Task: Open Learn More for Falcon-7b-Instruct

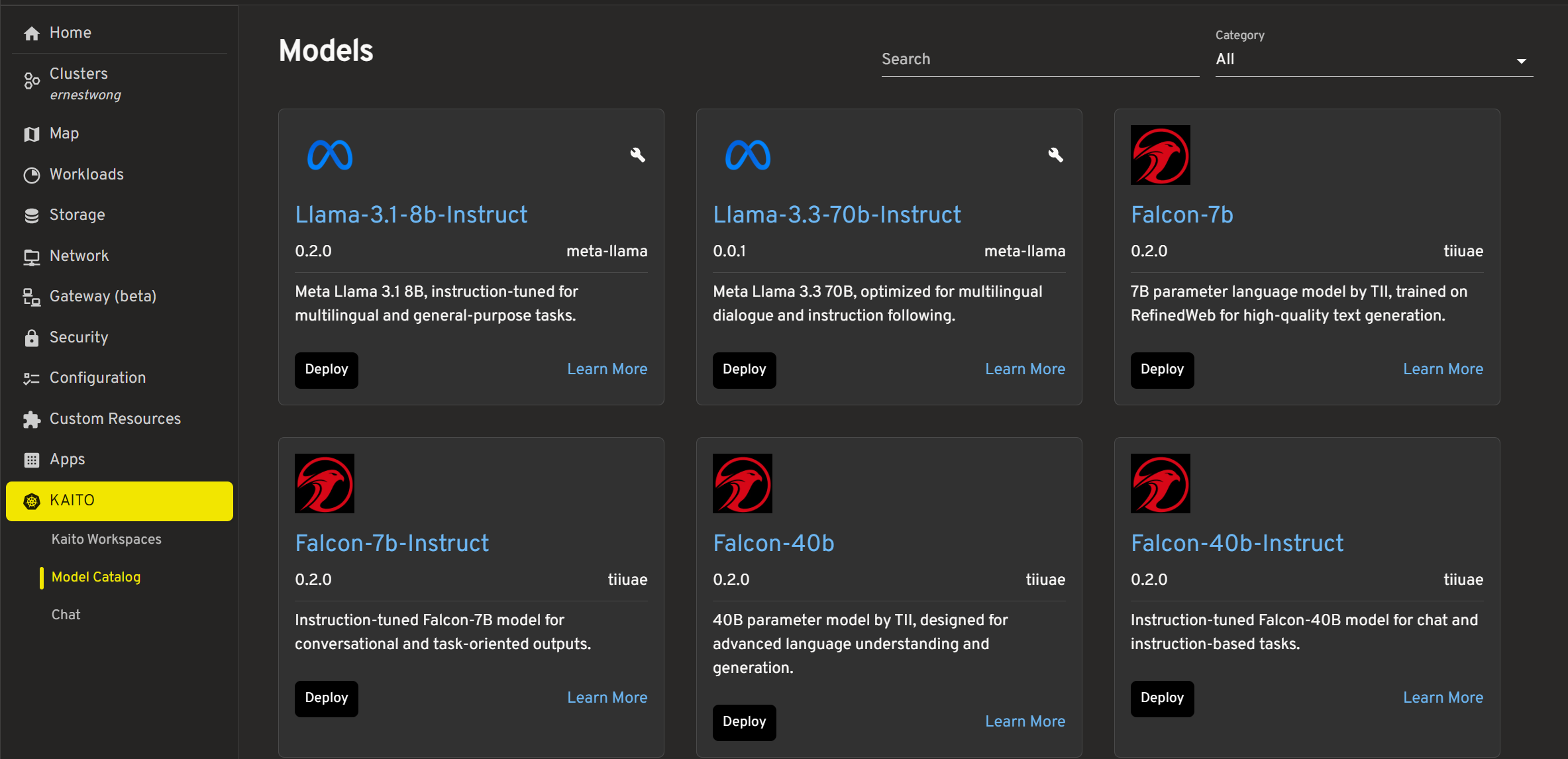Action: click(607, 698)
